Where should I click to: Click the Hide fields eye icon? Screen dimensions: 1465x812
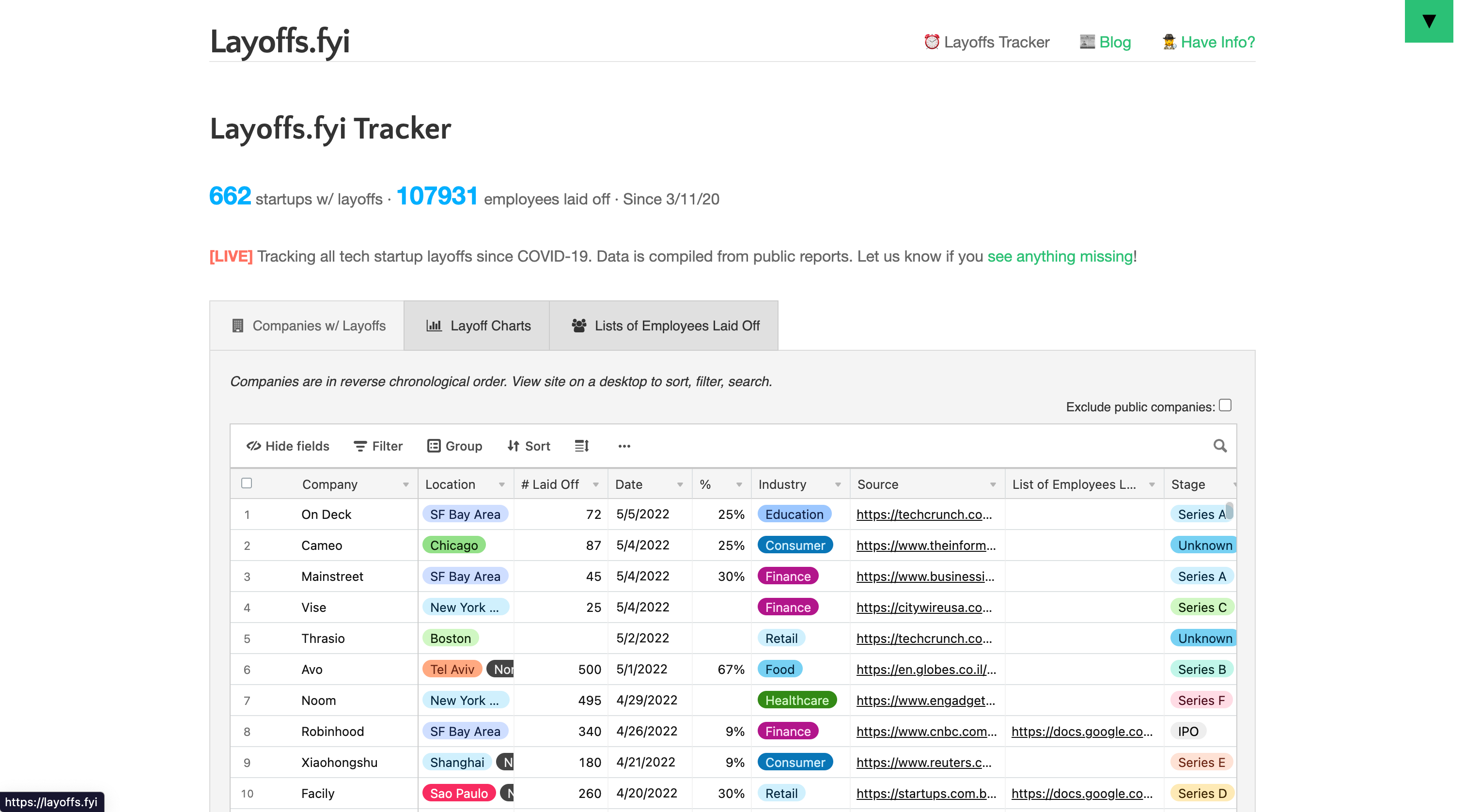[254, 446]
